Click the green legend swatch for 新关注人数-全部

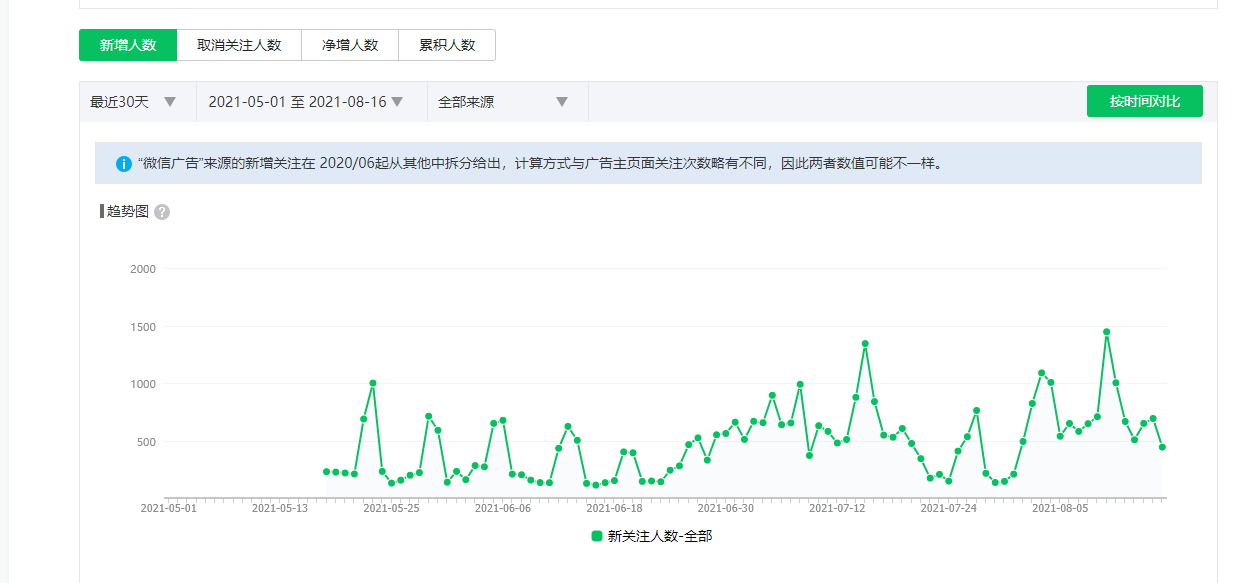(x=597, y=536)
